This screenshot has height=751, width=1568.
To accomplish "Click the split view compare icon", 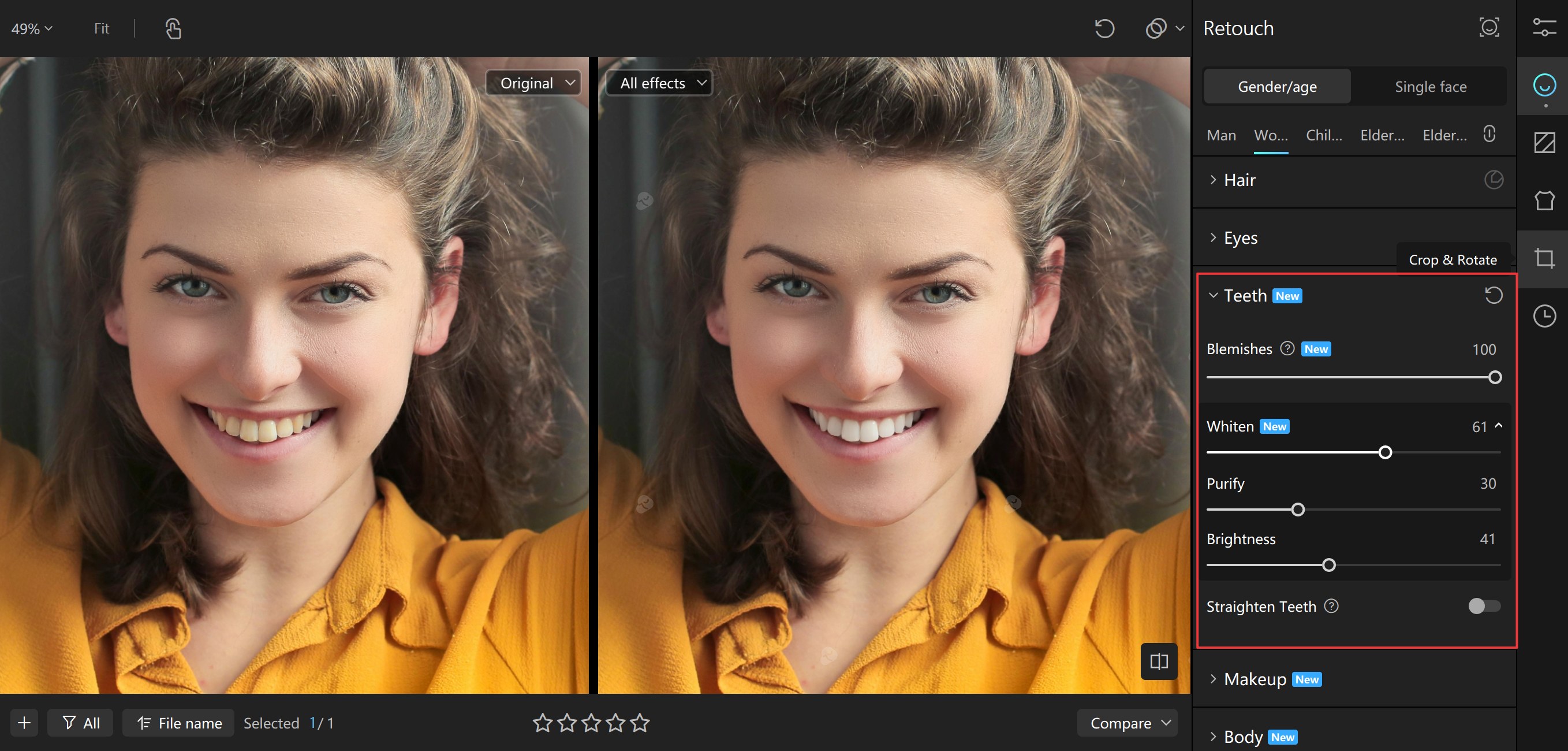I will click(x=1158, y=661).
